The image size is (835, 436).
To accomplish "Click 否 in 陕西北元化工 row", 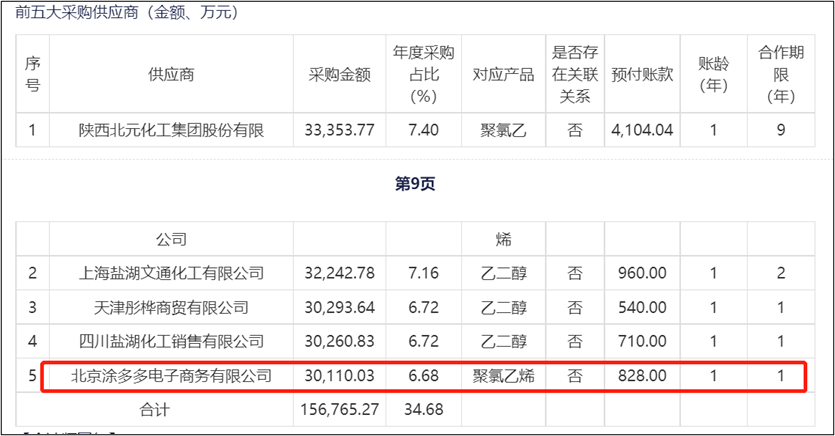I will point(575,130).
